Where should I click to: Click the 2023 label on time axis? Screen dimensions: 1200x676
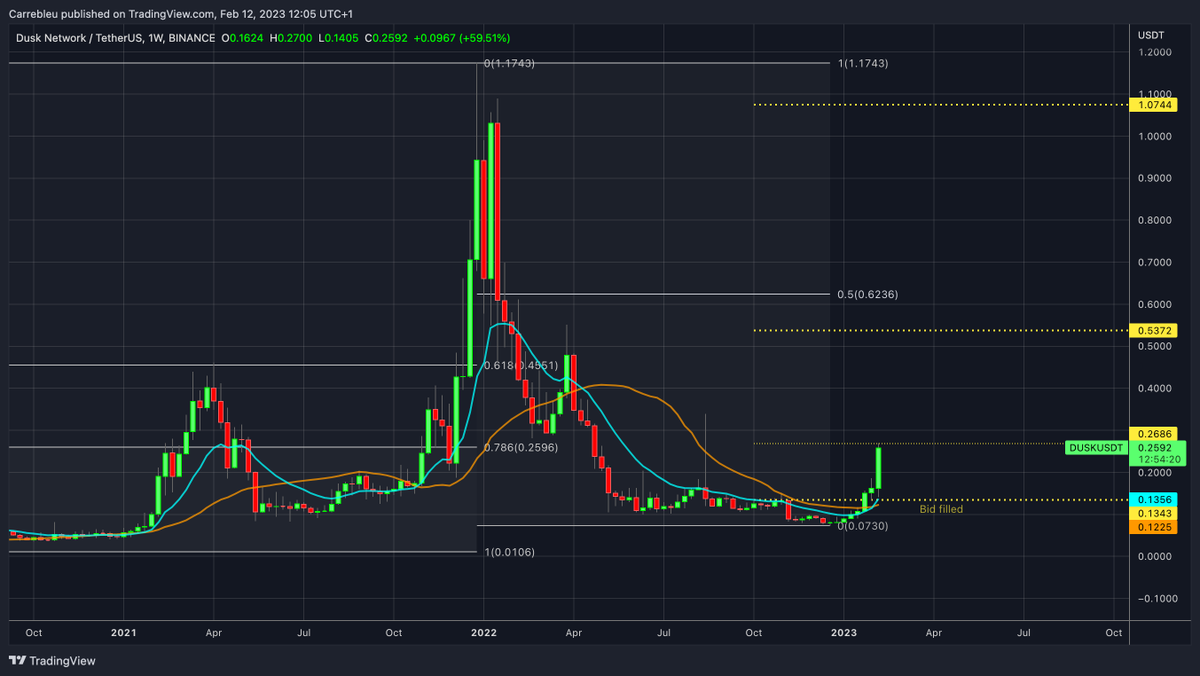[844, 633]
